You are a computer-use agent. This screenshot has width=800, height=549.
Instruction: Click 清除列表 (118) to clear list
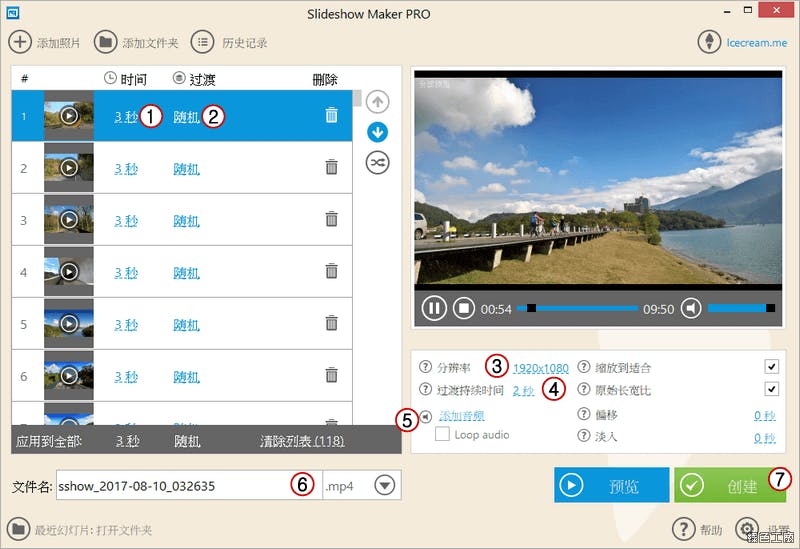pyautogui.click(x=302, y=440)
